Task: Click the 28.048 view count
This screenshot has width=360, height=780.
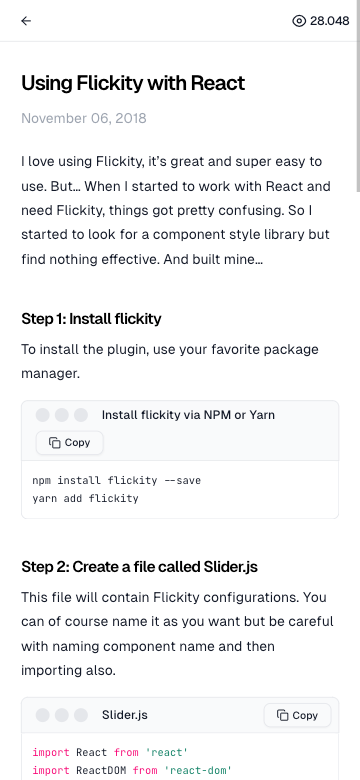Action: click(x=330, y=21)
